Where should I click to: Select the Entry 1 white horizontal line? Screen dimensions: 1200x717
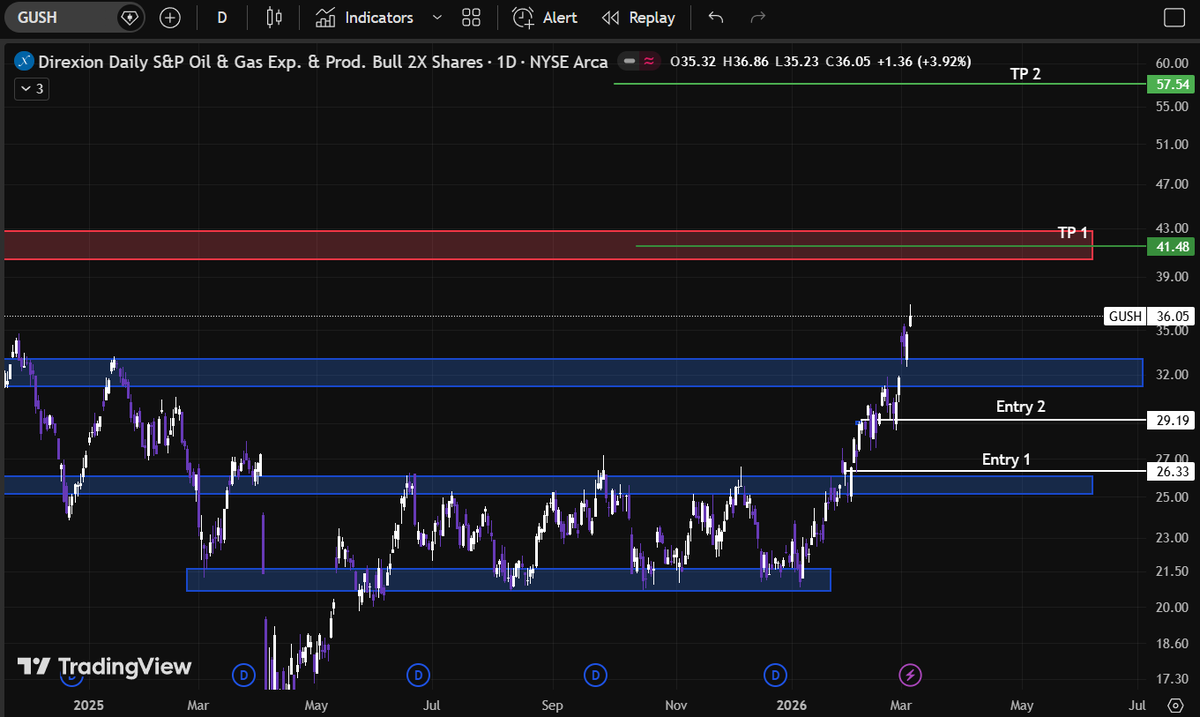click(x=996, y=470)
